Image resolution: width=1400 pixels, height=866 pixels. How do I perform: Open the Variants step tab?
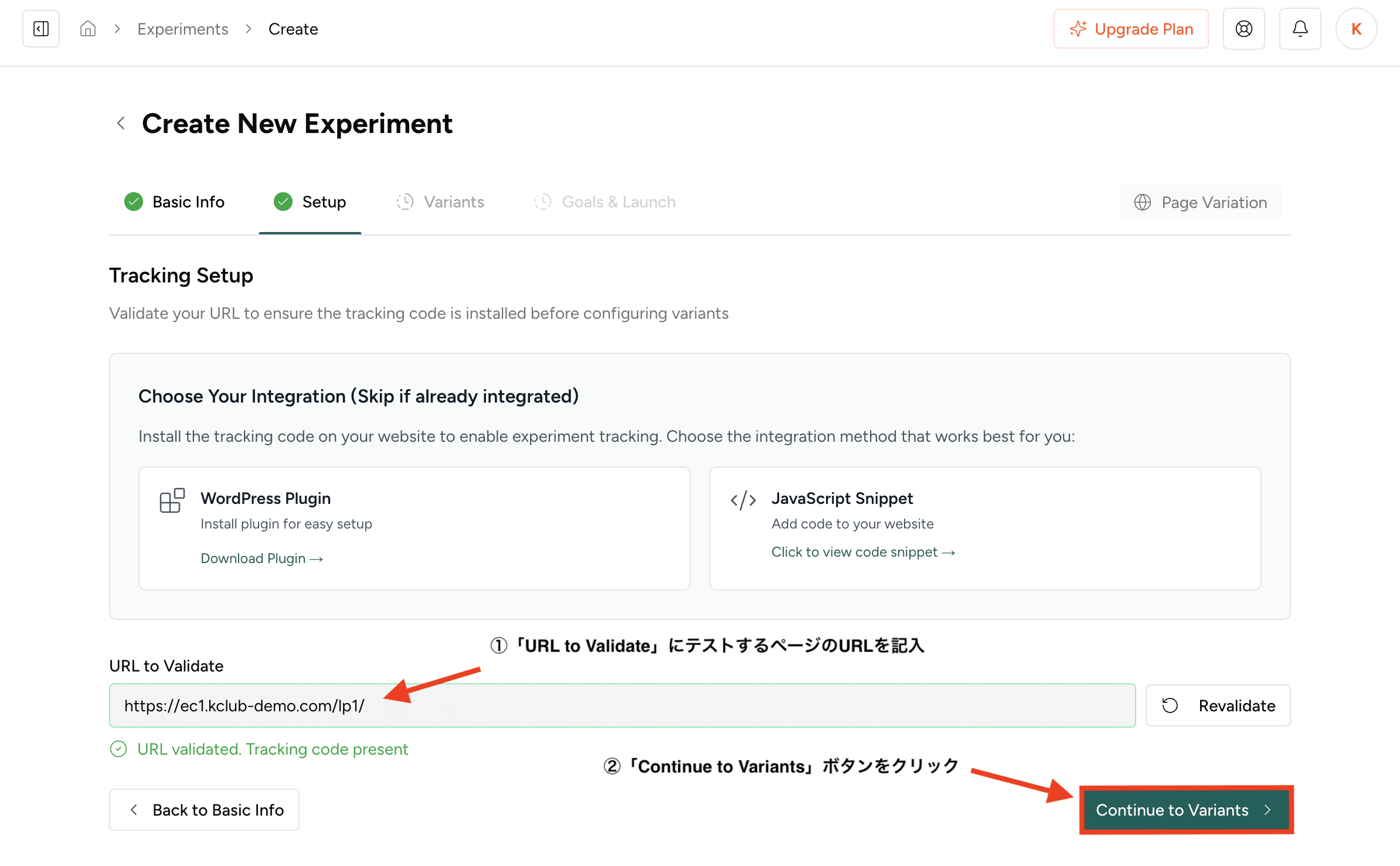click(441, 202)
